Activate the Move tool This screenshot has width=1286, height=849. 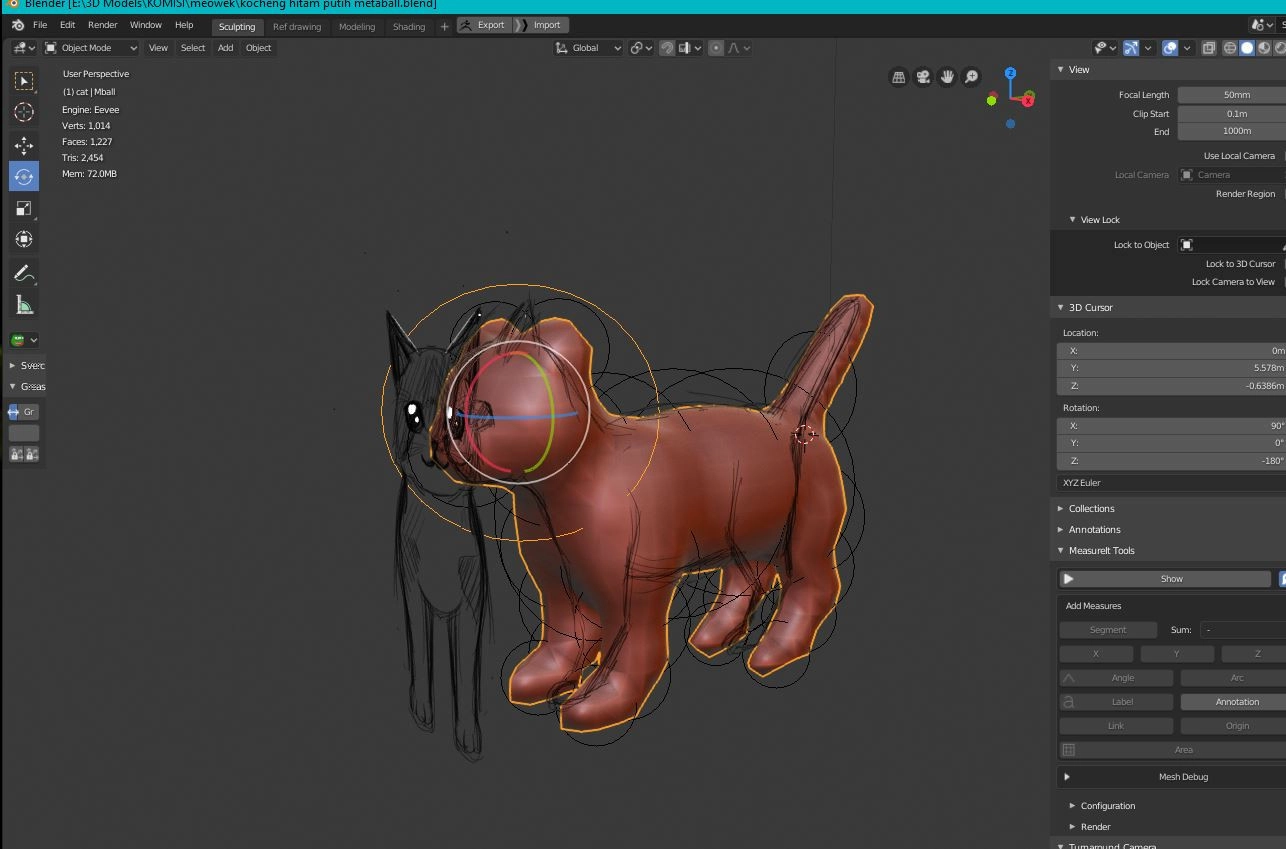pyautogui.click(x=24, y=146)
